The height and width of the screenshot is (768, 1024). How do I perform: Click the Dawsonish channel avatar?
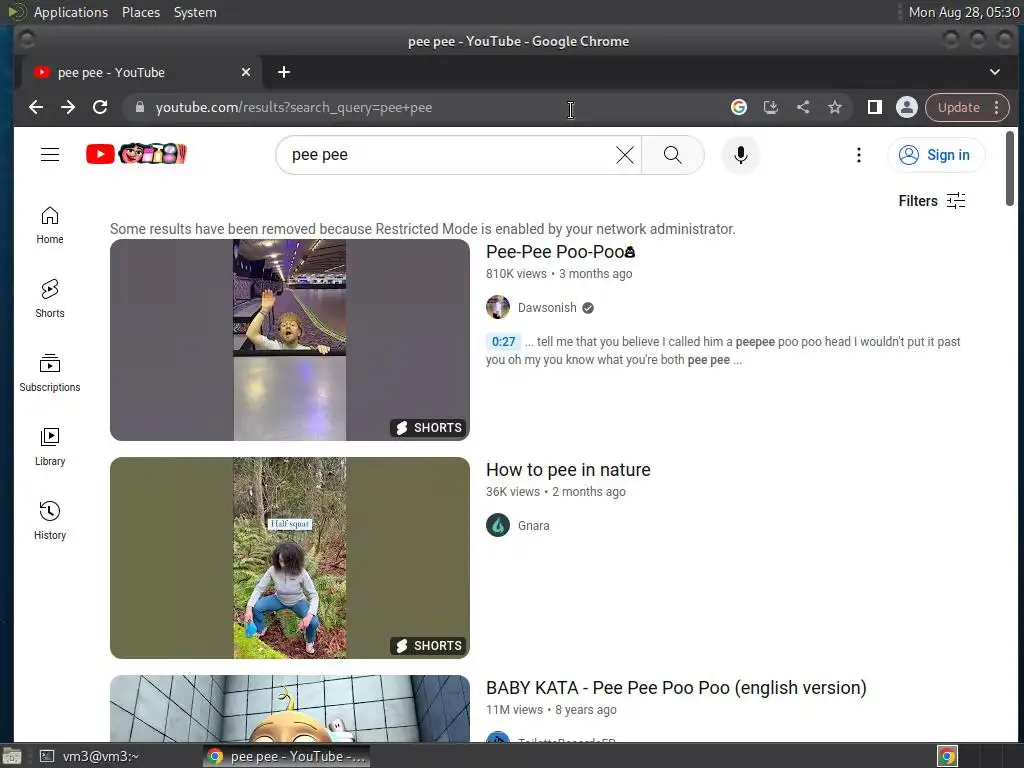click(498, 307)
